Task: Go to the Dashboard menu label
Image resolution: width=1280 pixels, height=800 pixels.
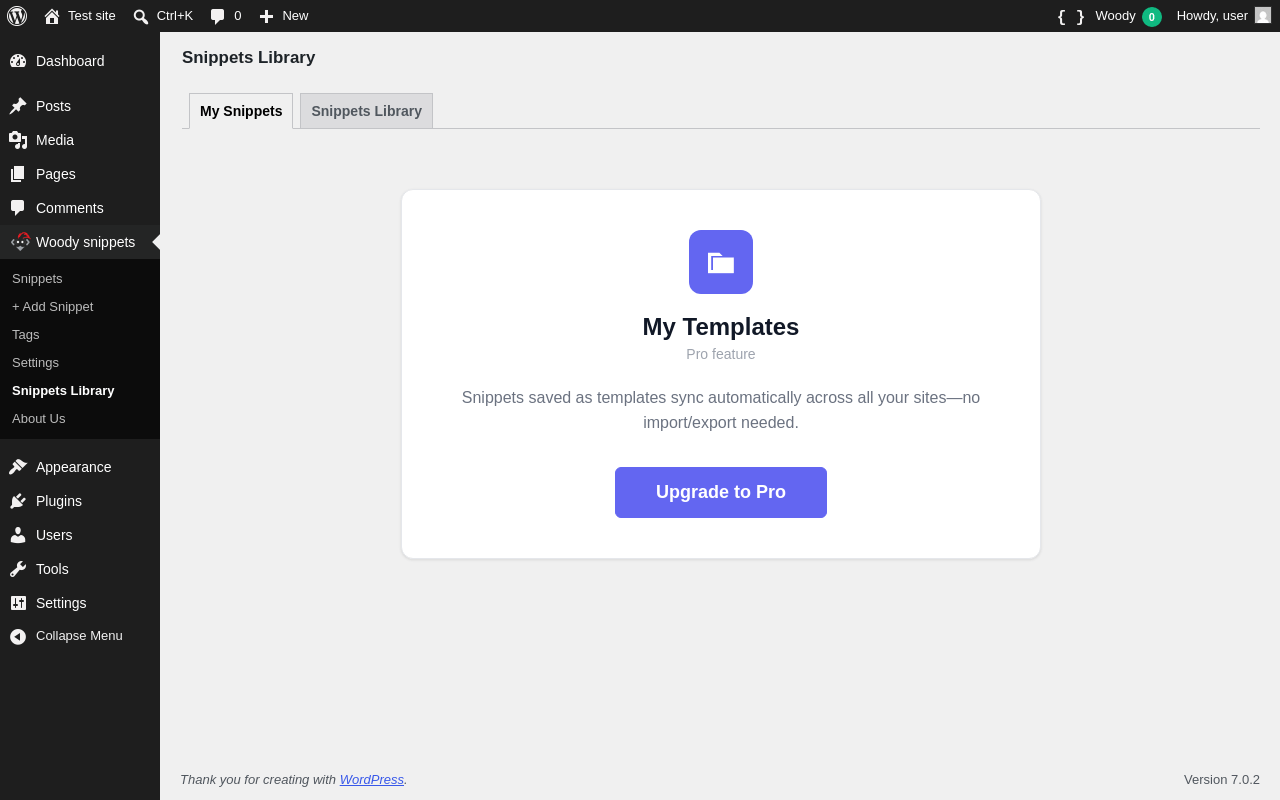Action: click(x=70, y=61)
